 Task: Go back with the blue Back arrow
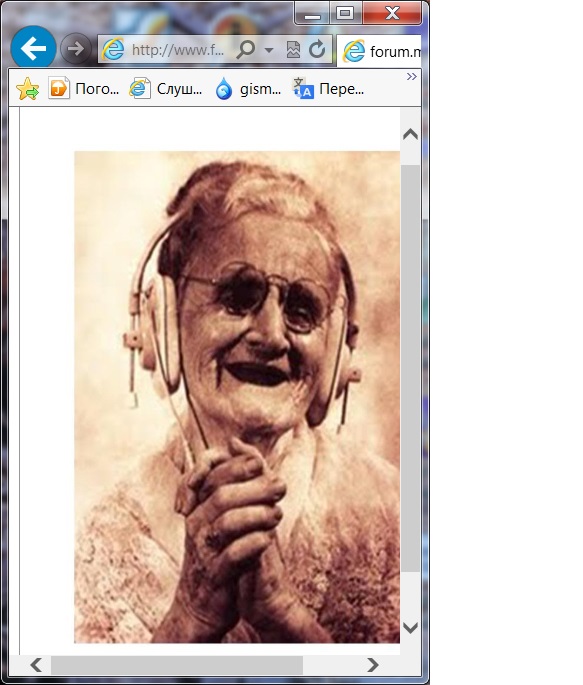[33, 48]
